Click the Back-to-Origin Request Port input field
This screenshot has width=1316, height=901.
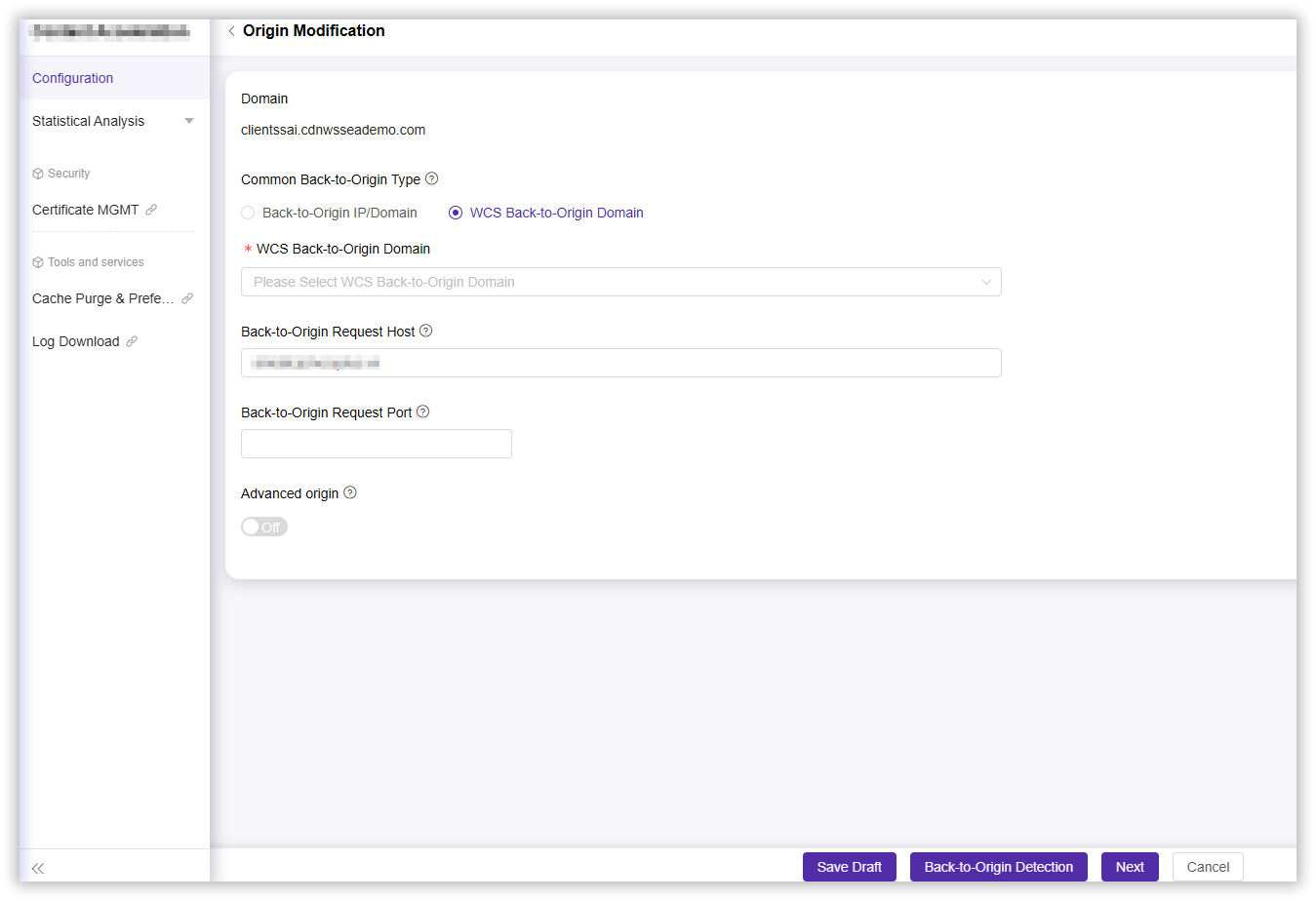(x=377, y=444)
